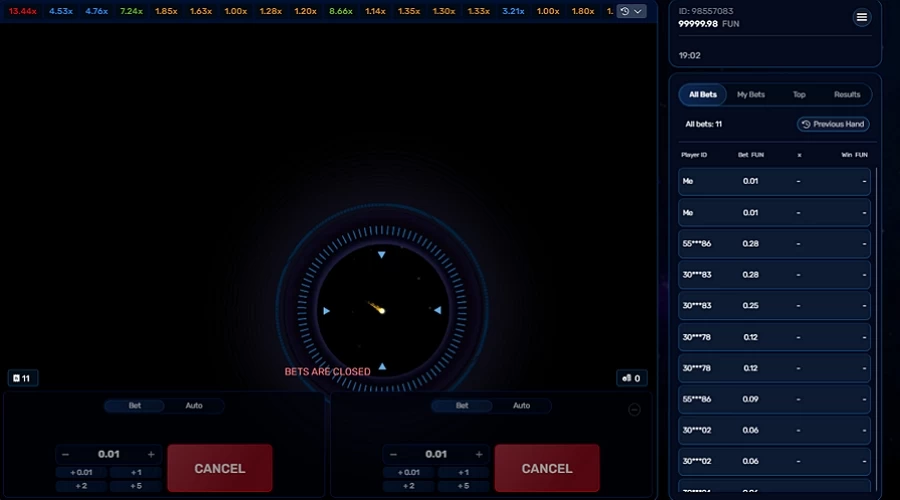Open the My Bets tab
900x500 pixels.
tap(750, 95)
